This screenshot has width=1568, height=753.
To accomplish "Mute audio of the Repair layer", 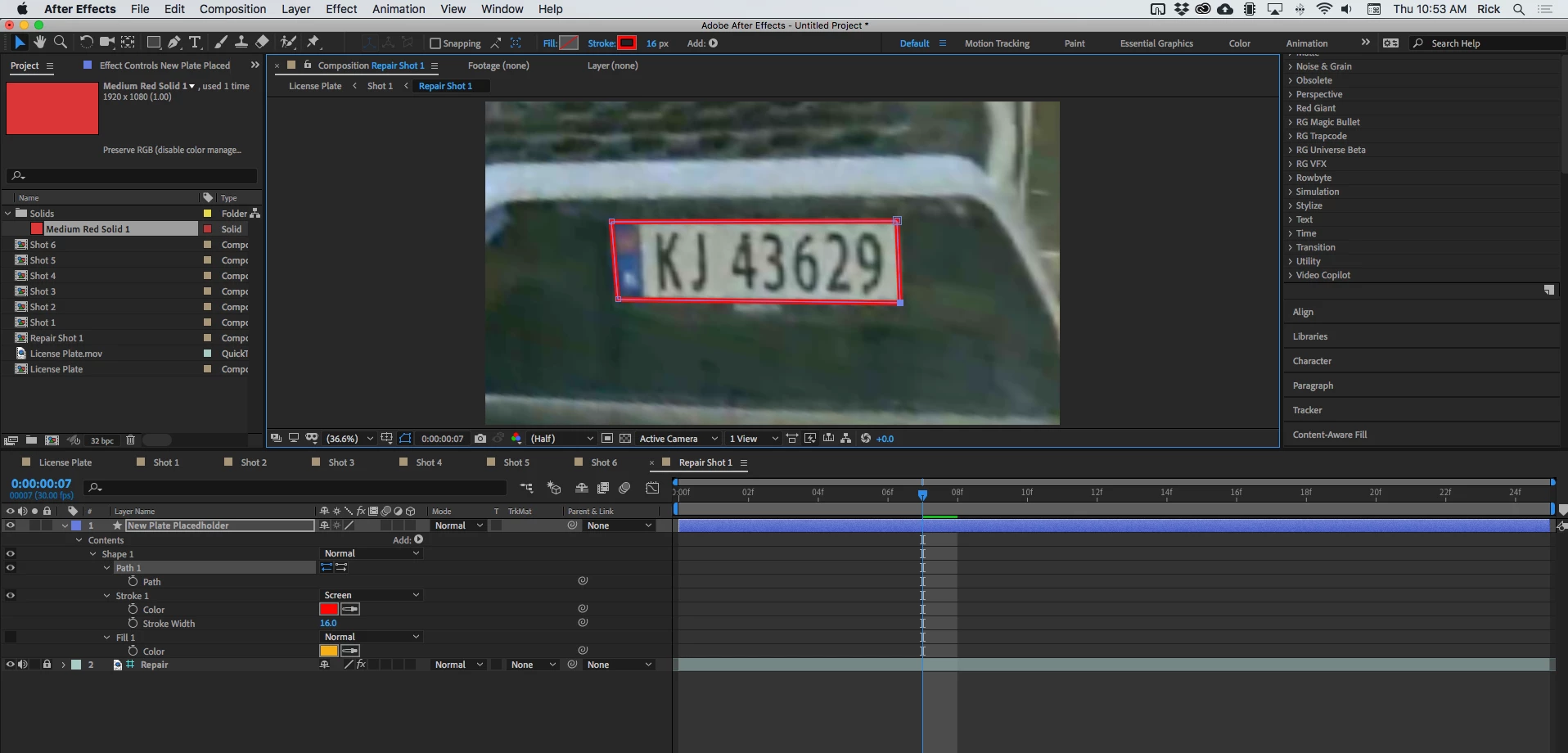I will tap(23, 665).
